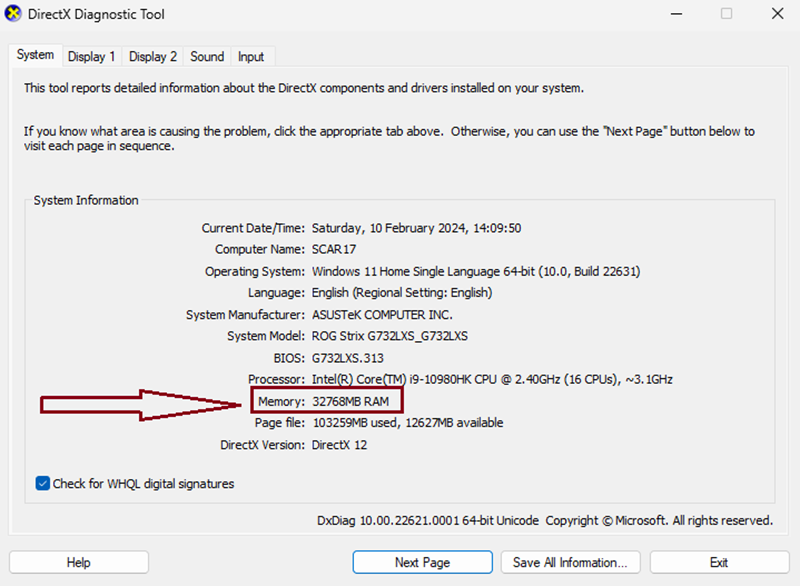This screenshot has height=586, width=800.
Task: Switch to the Sound tab
Action: click(207, 57)
